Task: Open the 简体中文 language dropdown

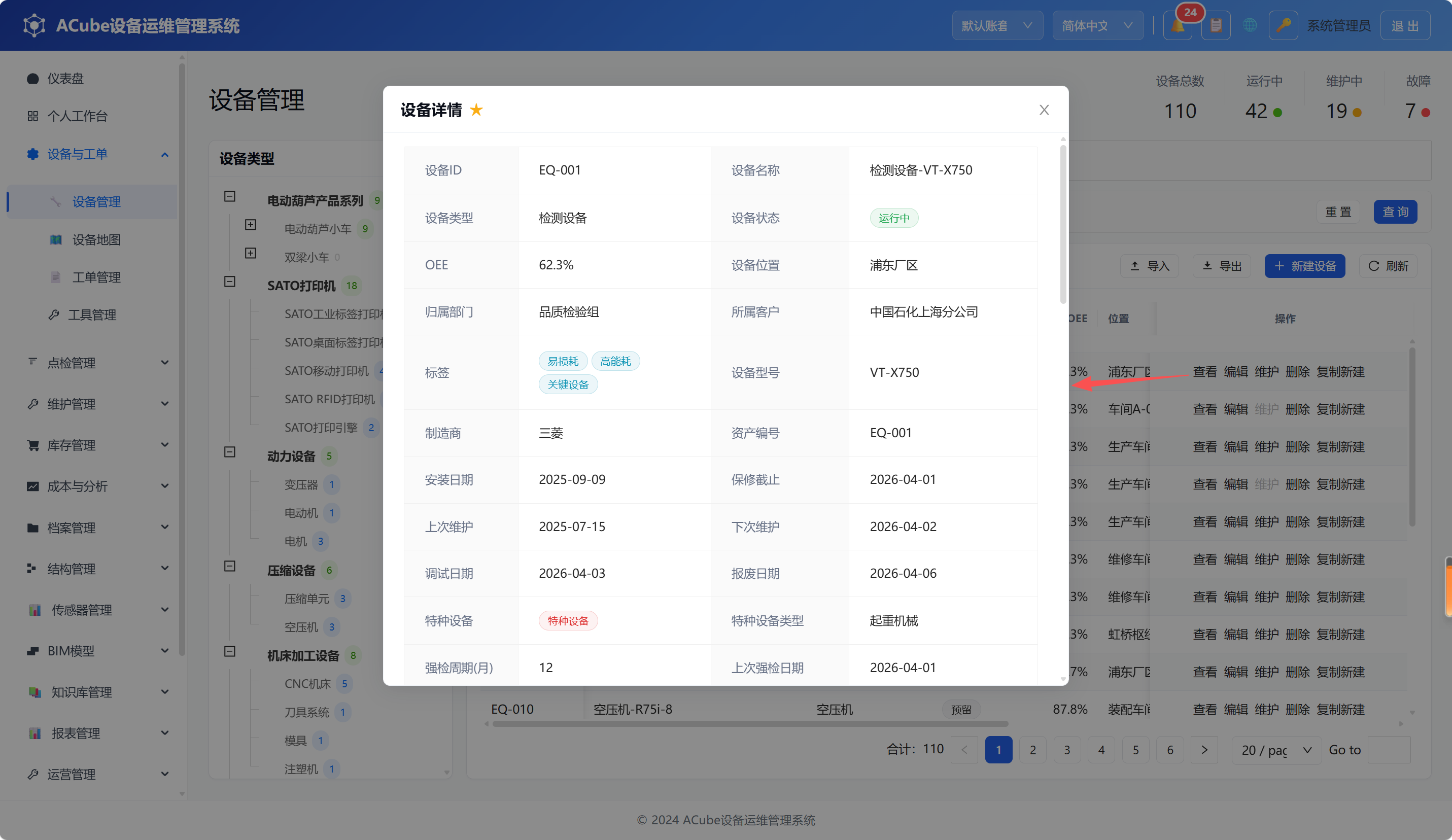Action: click(1098, 25)
